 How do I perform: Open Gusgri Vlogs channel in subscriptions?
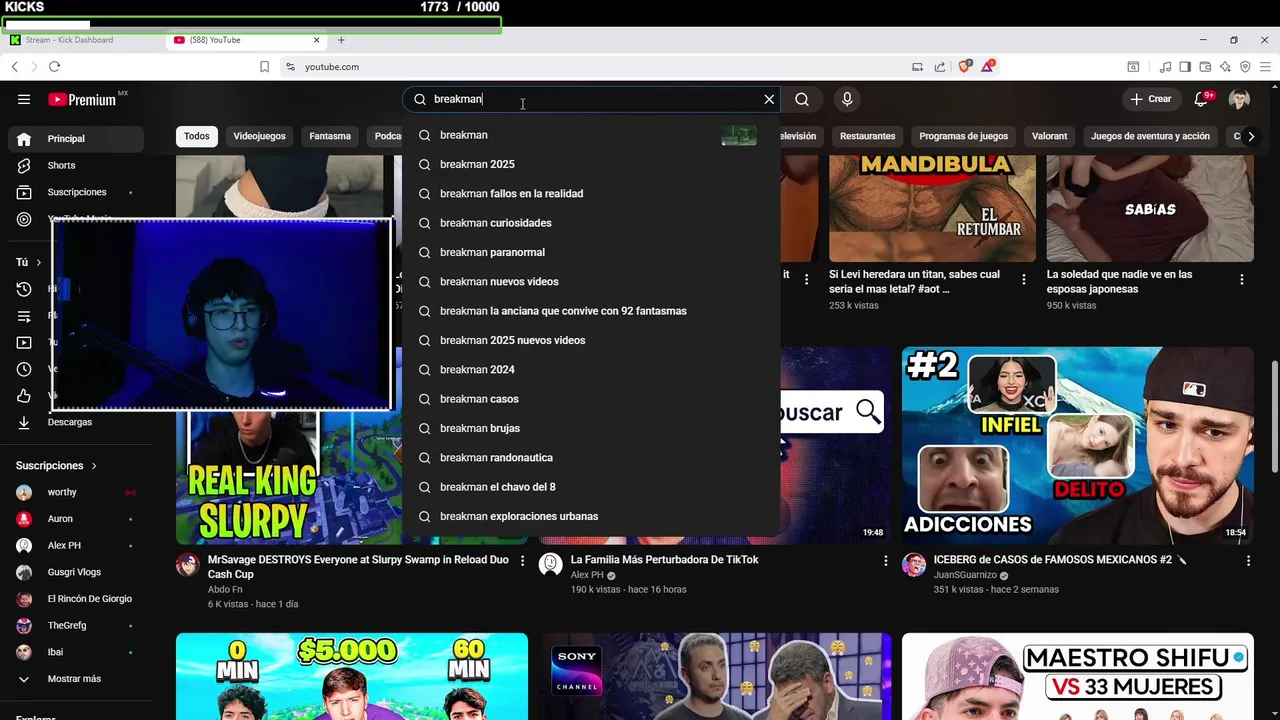tap(76, 572)
